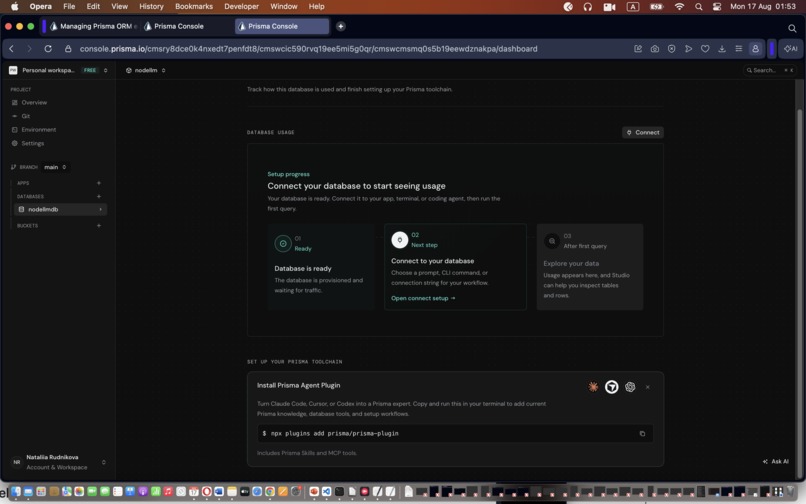Go forward in browser history
The width and height of the screenshot is (806, 504).
click(x=29, y=49)
